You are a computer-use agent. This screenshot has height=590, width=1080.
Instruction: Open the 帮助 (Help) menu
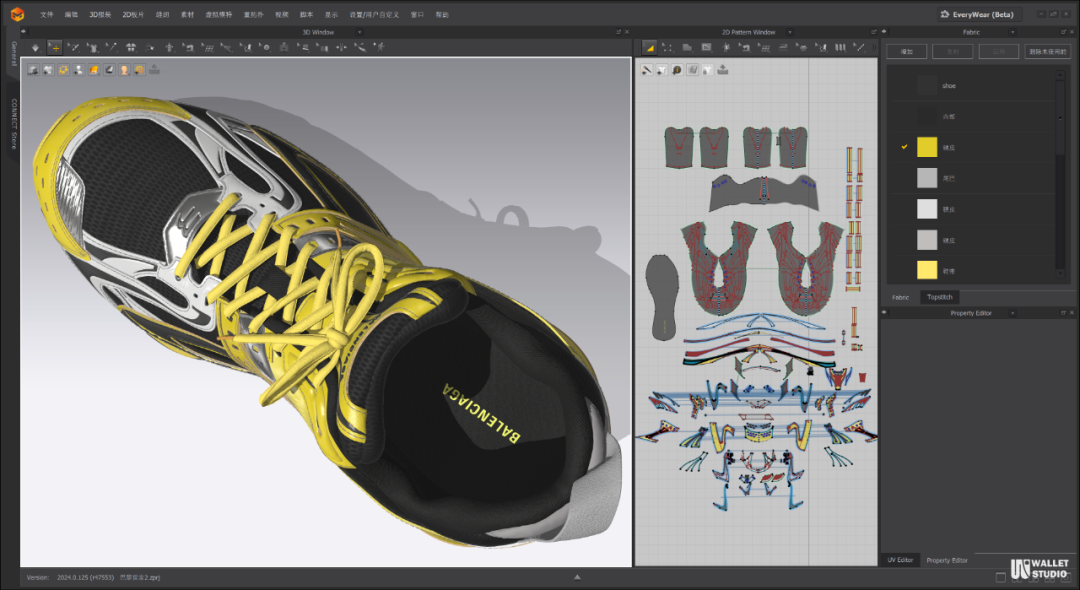coord(442,14)
